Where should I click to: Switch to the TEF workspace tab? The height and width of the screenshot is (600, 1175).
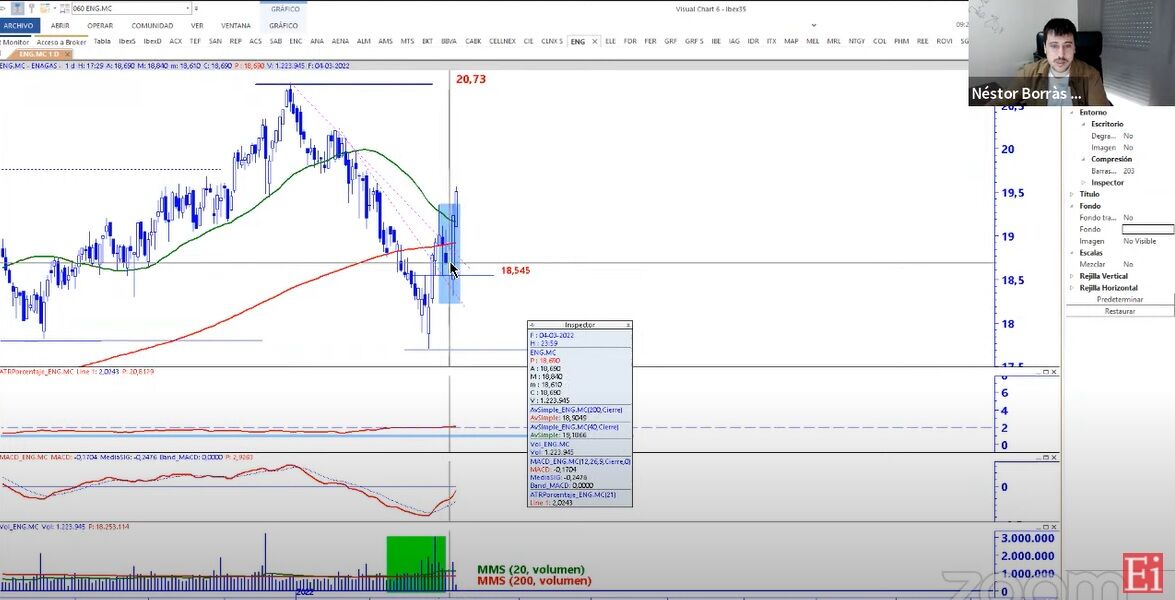tap(195, 41)
